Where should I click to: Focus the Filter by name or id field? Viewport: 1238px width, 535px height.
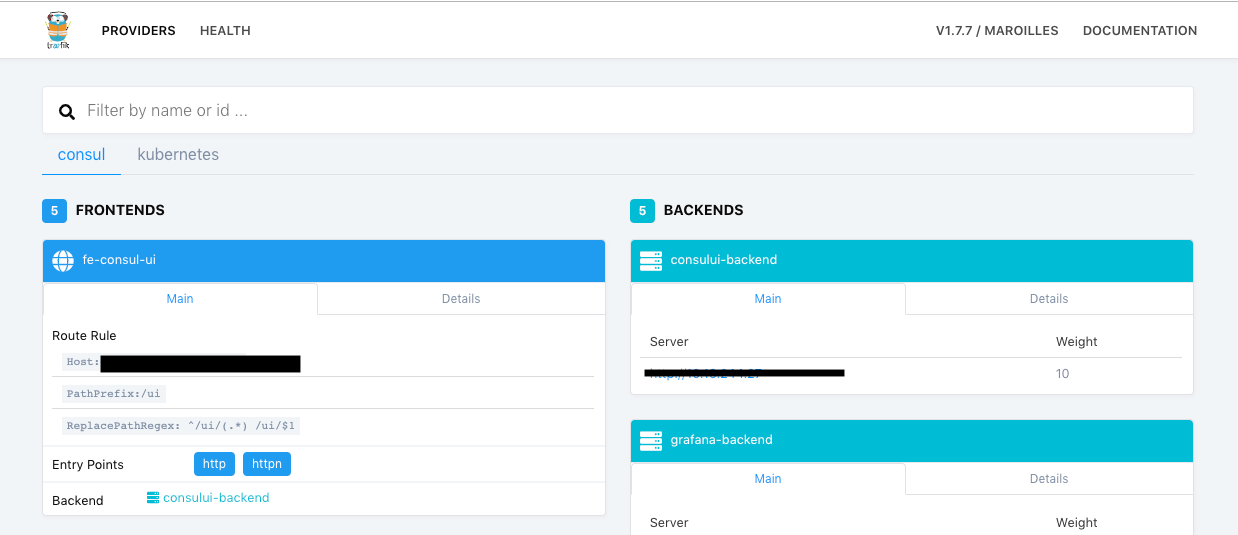[618, 110]
